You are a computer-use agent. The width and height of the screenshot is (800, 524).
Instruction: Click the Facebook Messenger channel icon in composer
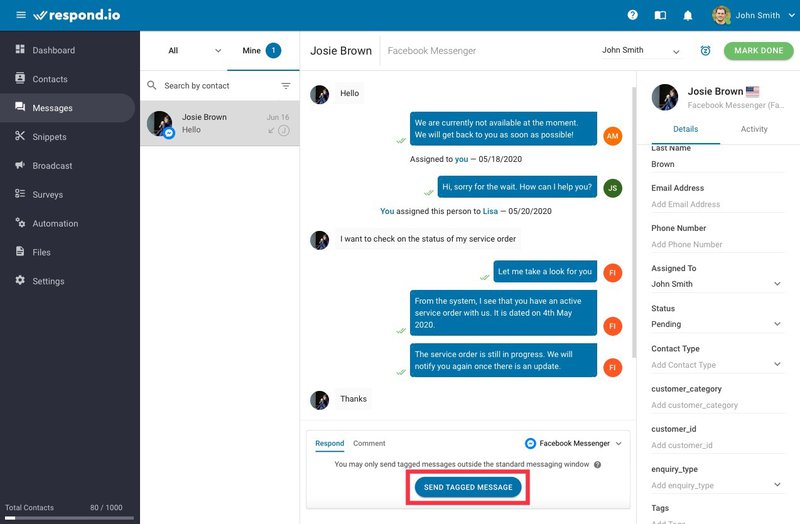click(530, 443)
